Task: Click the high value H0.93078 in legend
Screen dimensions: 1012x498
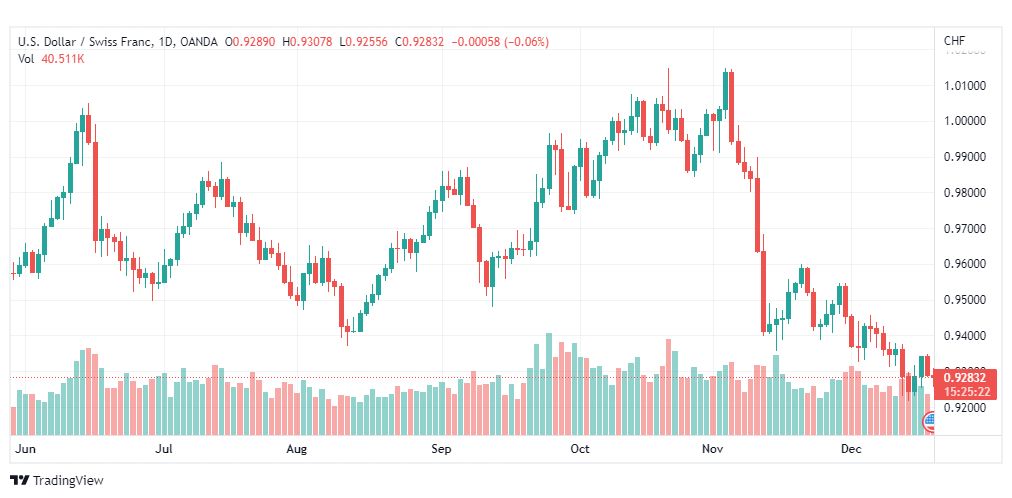Action: coord(307,42)
